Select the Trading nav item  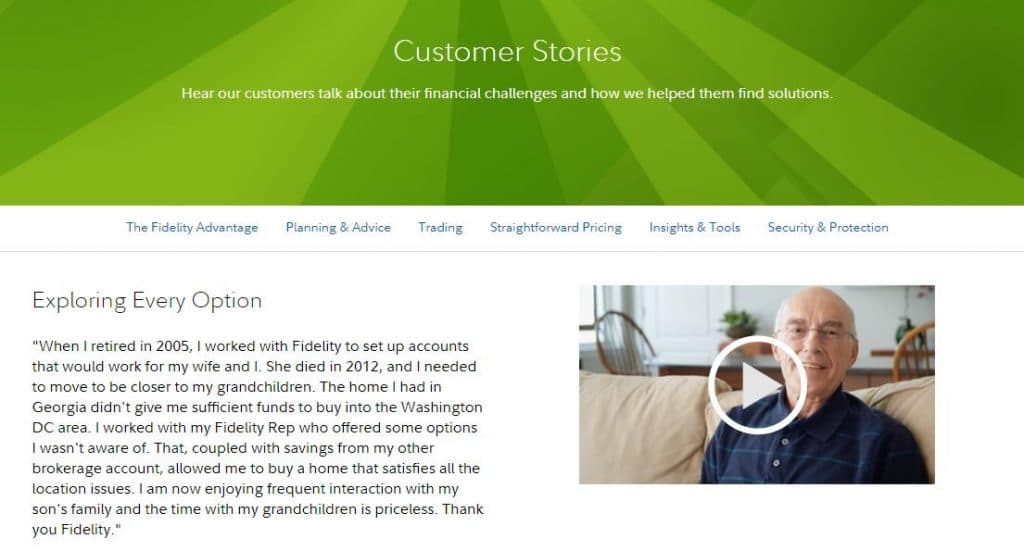coord(440,227)
